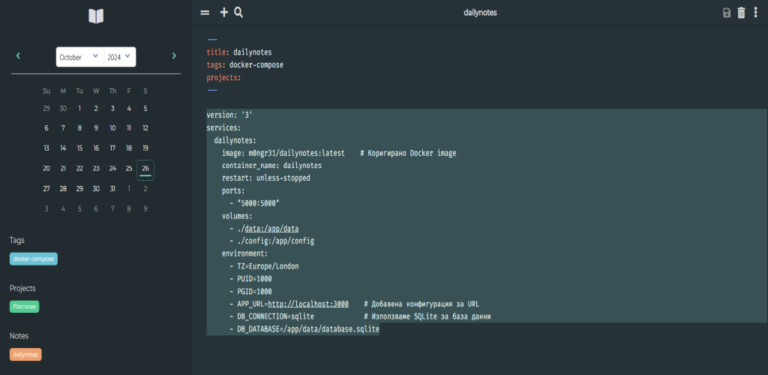Viewport: 768px width, 375px height.
Task: Open the vertical dots more menu
Action: (756, 13)
